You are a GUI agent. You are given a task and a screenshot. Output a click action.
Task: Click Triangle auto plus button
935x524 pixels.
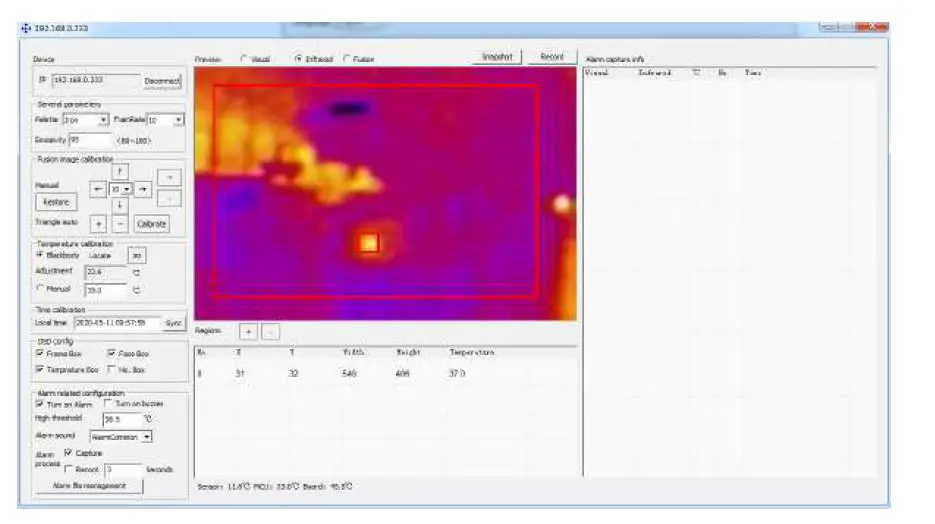point(98,224)
